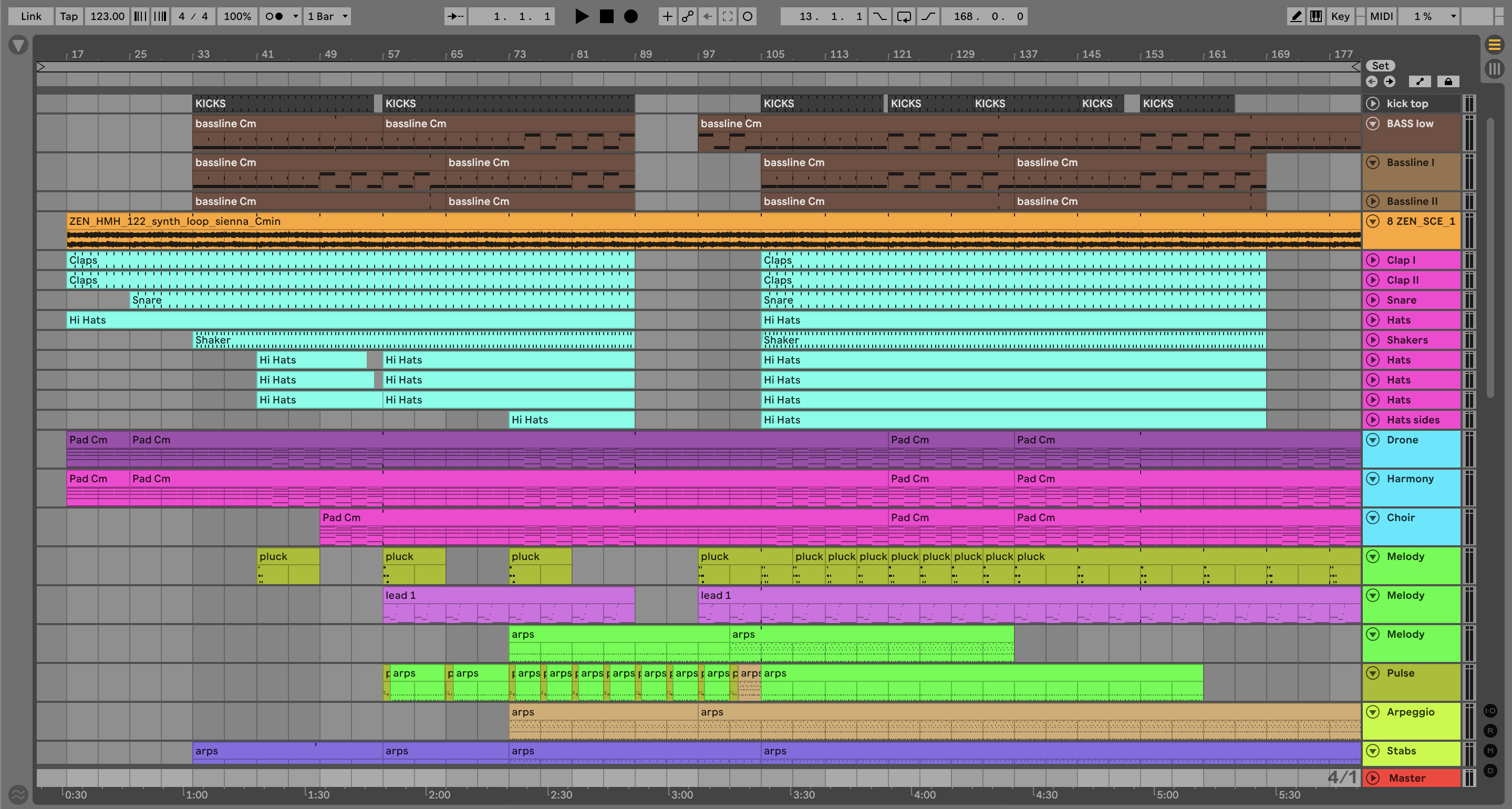
Task: Click the Lock Envelopes padlock icon
Action: (1448, 81)
